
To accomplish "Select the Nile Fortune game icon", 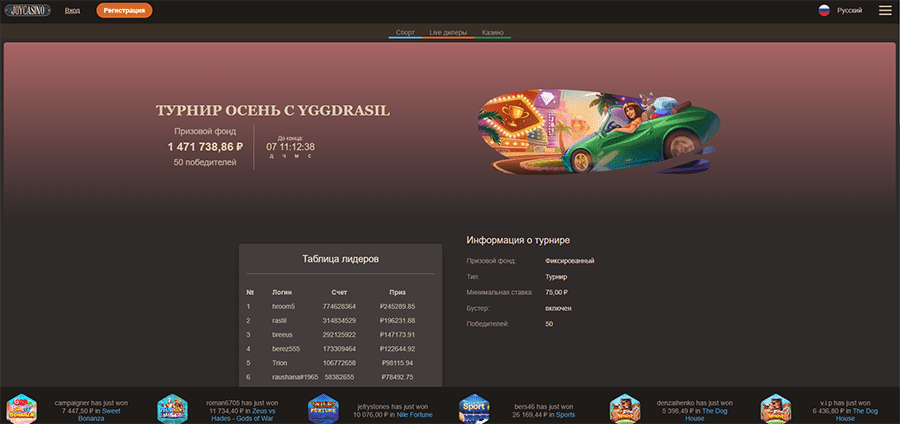I will pyautogui.click(x=323, y=408).
